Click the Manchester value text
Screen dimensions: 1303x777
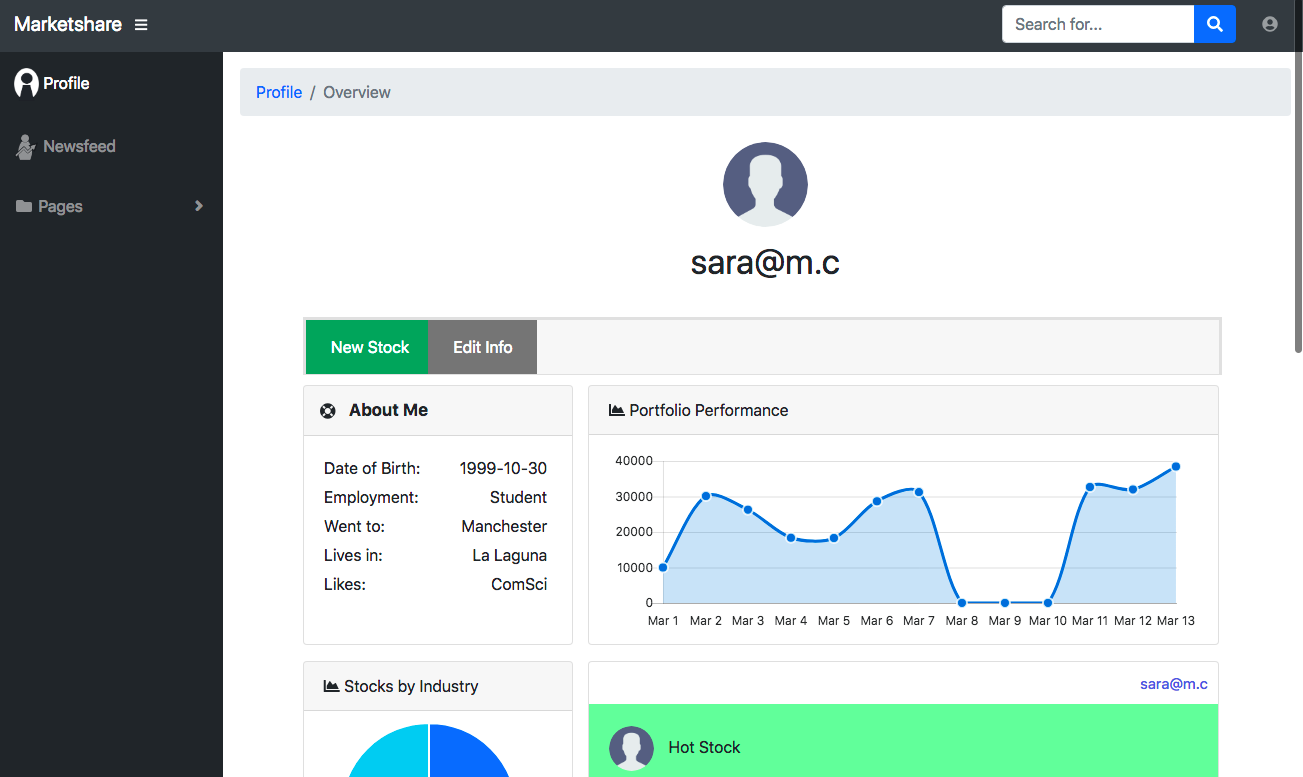[504, 526]
